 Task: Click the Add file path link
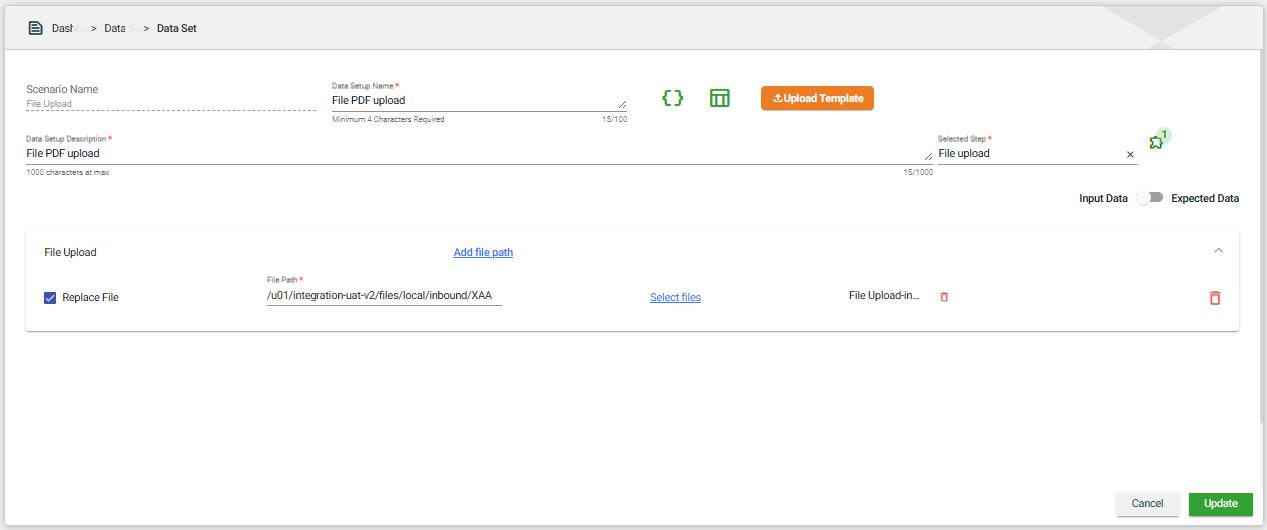[x=483, y=252]
